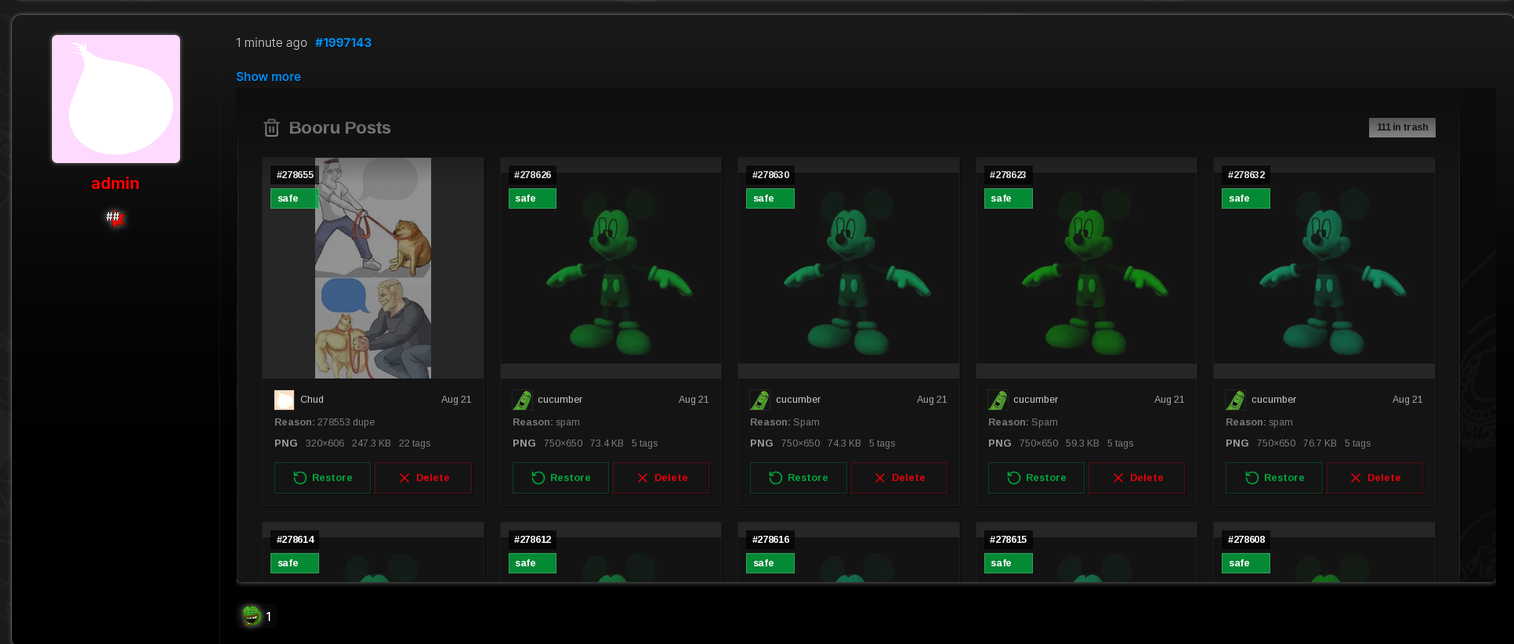The width and height of the screenshot is (1514, 644).
Task: Delete post #278623 permanently
Action: 1137,478
